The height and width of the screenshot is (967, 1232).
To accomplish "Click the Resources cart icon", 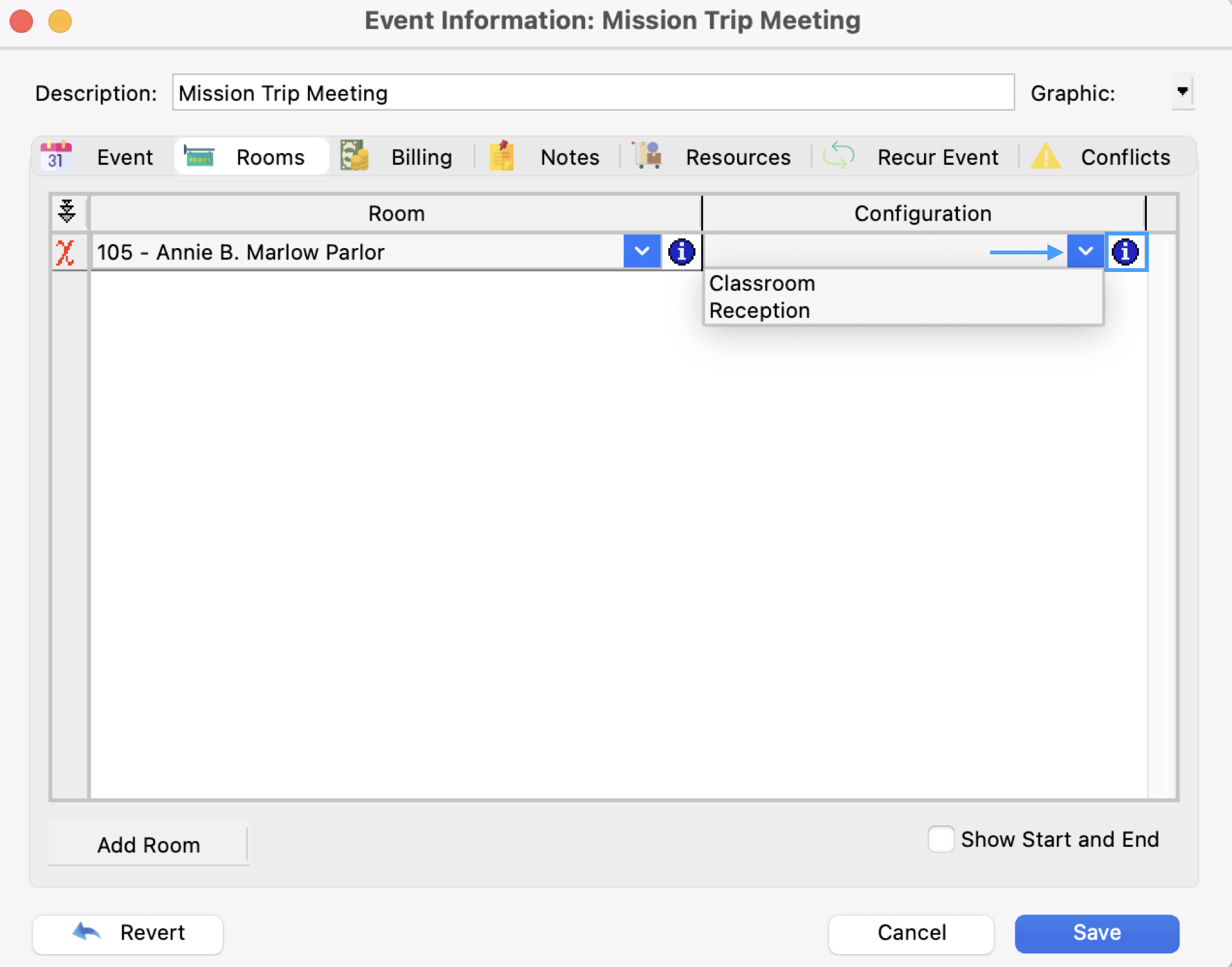I will click(648, 156).
